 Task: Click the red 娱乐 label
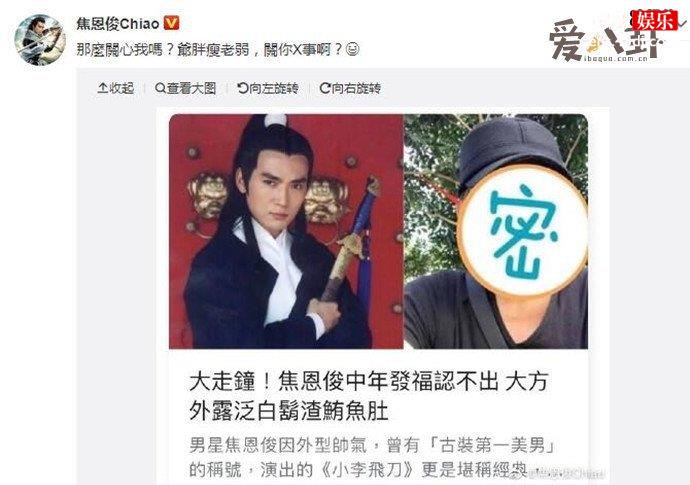[654, 20]
